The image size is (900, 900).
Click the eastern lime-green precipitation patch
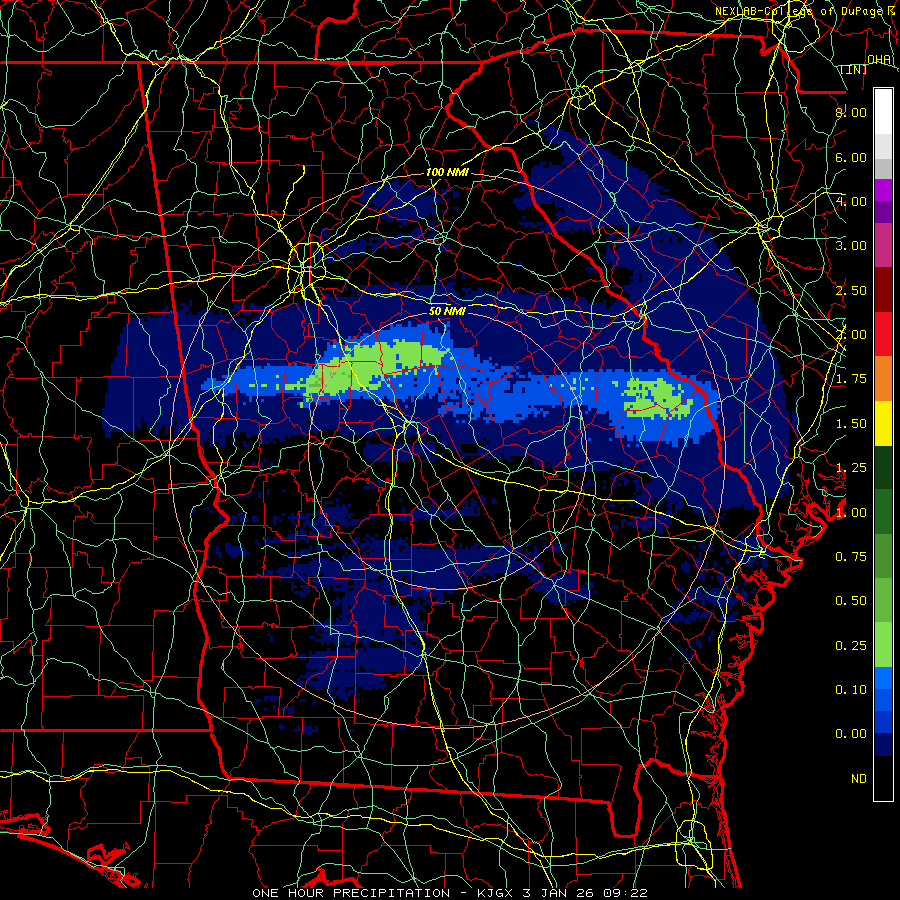click(x=657, y=397)
